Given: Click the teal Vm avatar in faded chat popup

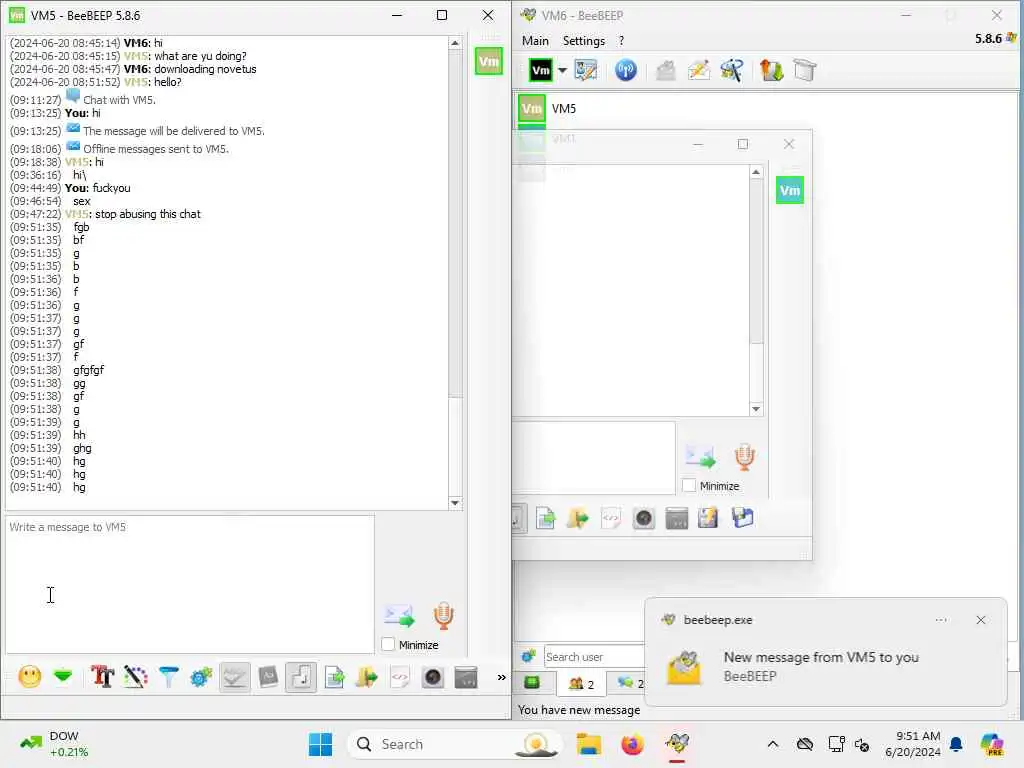Looking at the screenshot, I should click(790, 191).
